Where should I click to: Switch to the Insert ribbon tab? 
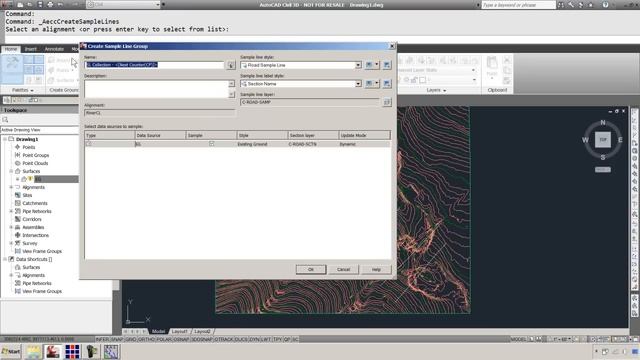31,49
